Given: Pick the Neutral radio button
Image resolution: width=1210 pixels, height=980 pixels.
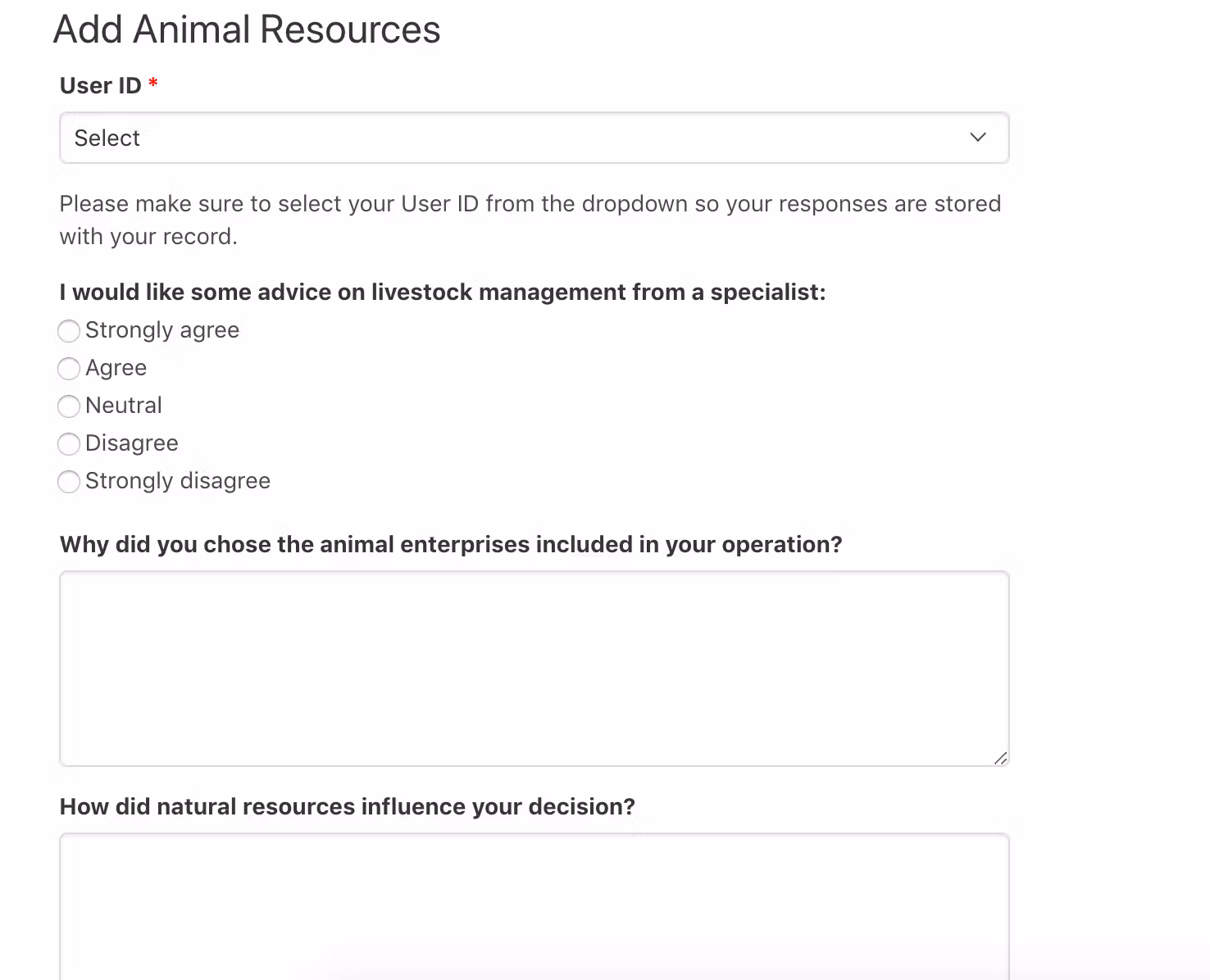Looking at the screenshot, I should point(69,406).
